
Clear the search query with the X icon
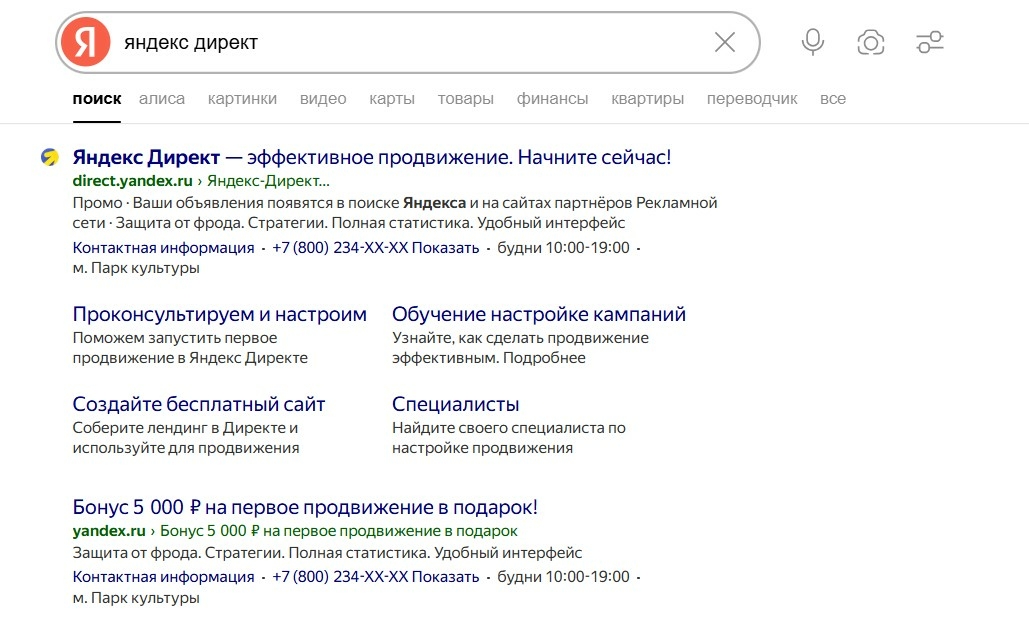(724, 43)
